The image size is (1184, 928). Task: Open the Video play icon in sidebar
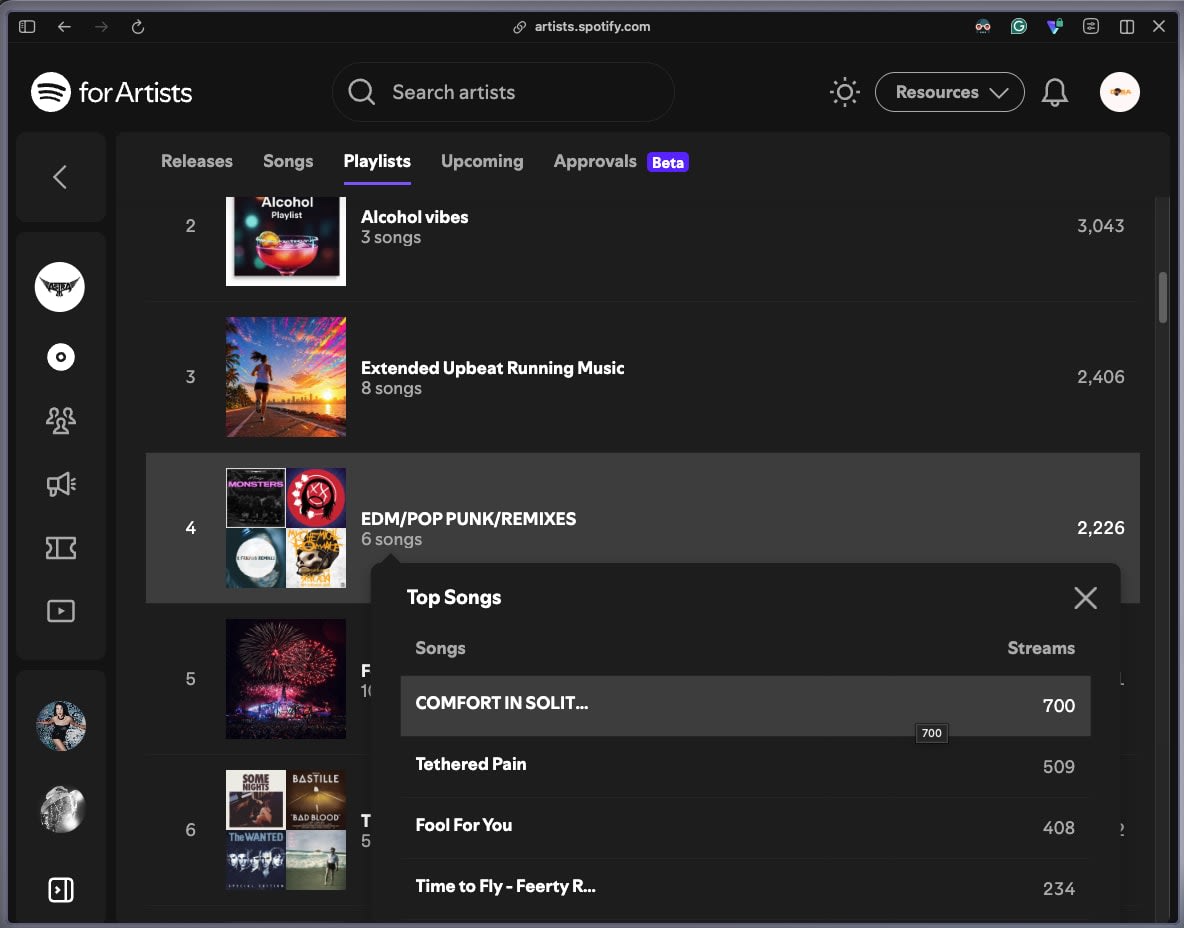click(60, 611)
